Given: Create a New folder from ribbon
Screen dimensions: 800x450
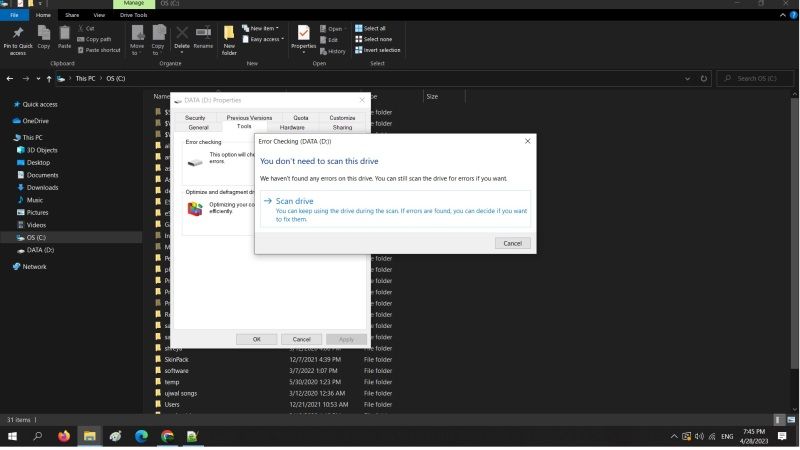Looking at the screenshot, I should tap(229, 41).
